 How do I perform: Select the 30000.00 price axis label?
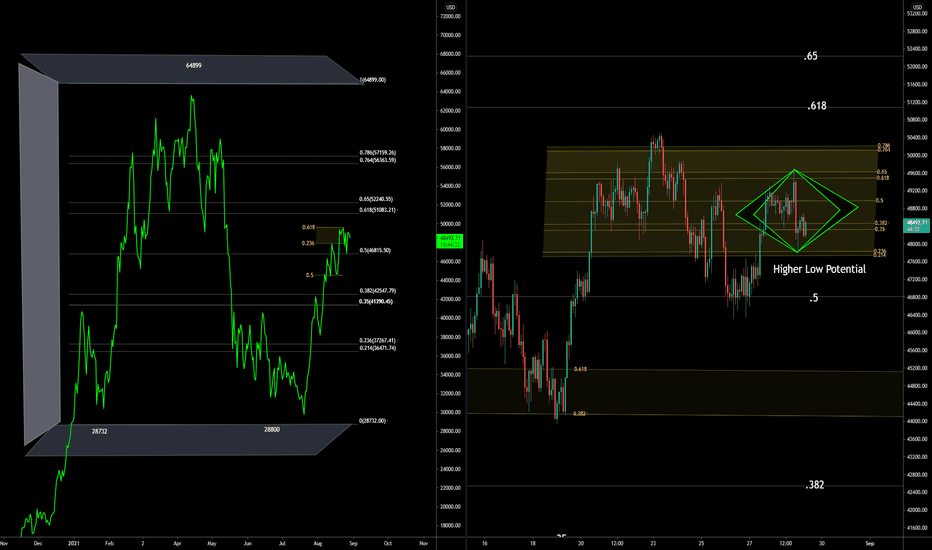tap(450, 412)
